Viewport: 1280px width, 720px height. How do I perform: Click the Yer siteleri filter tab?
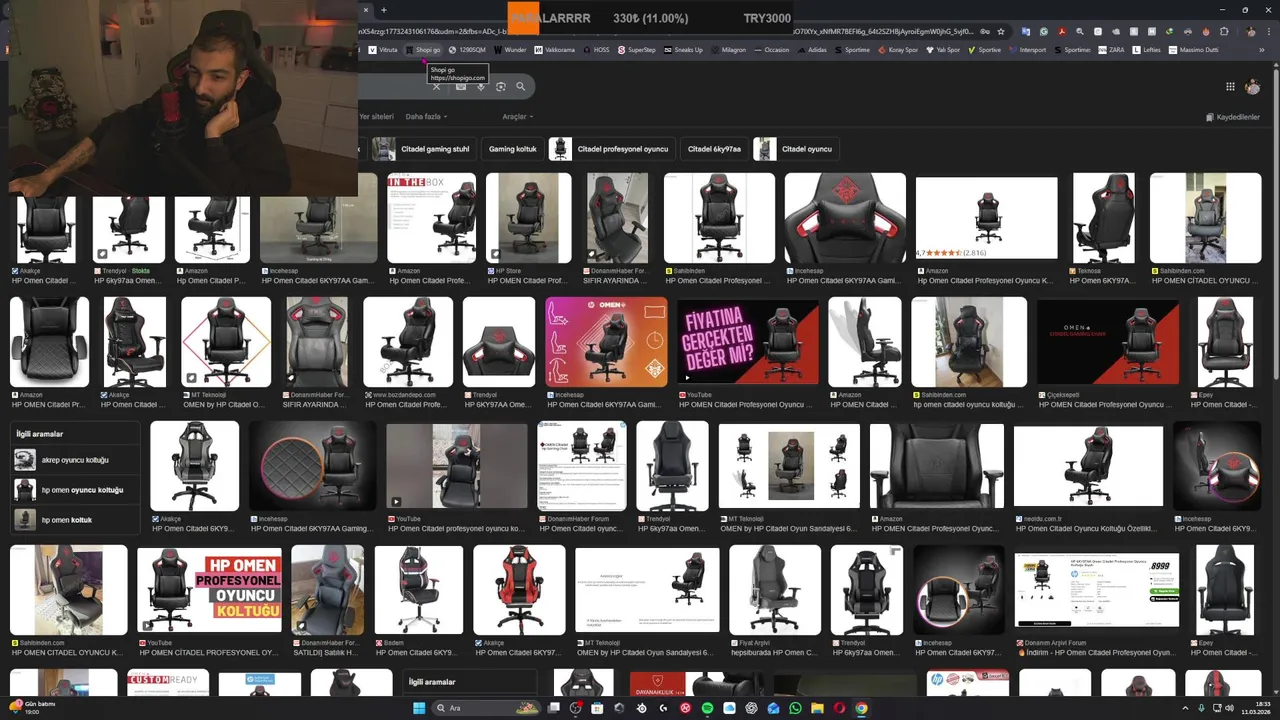pyautogui.click(x=376, y=117)
